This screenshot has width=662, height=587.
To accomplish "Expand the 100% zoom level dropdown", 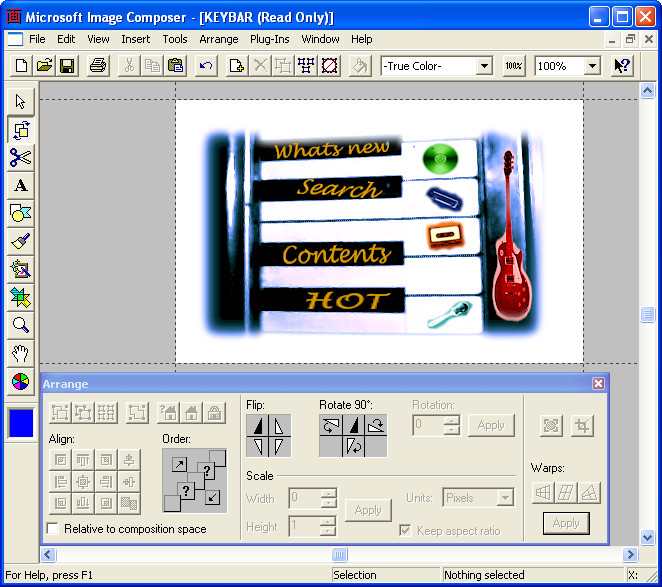I will [591, 66].
